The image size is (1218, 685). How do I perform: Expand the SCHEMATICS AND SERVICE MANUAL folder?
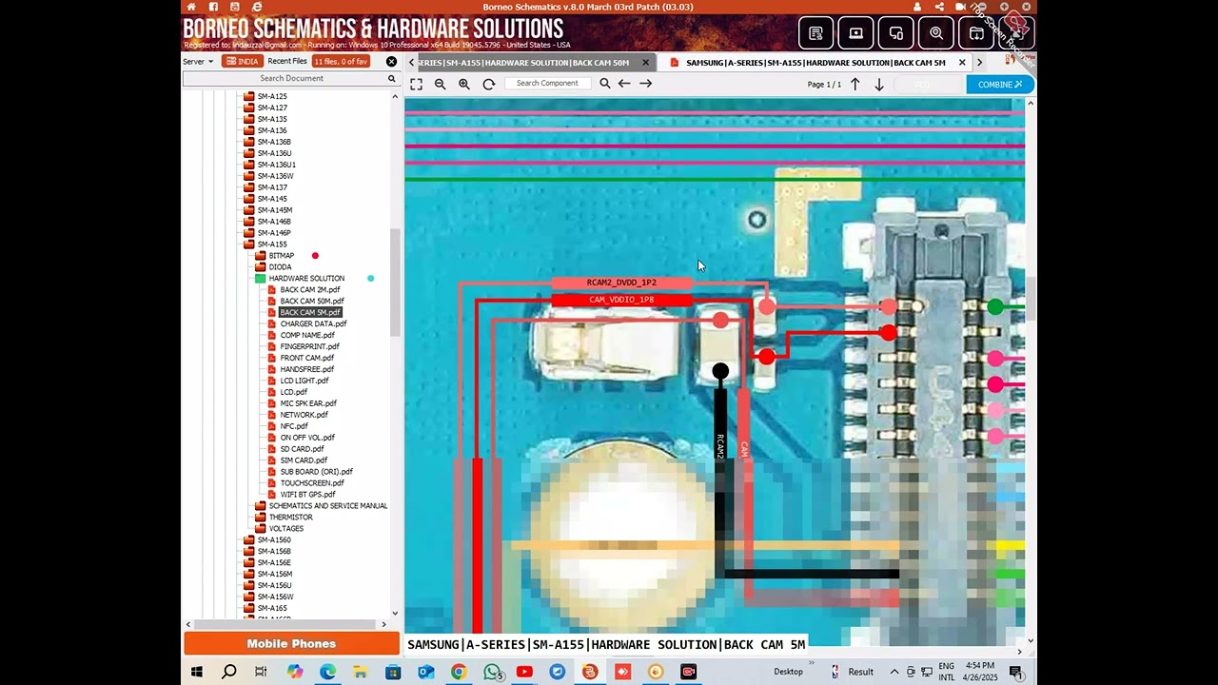pyautogui.click(x=327, y=506)
